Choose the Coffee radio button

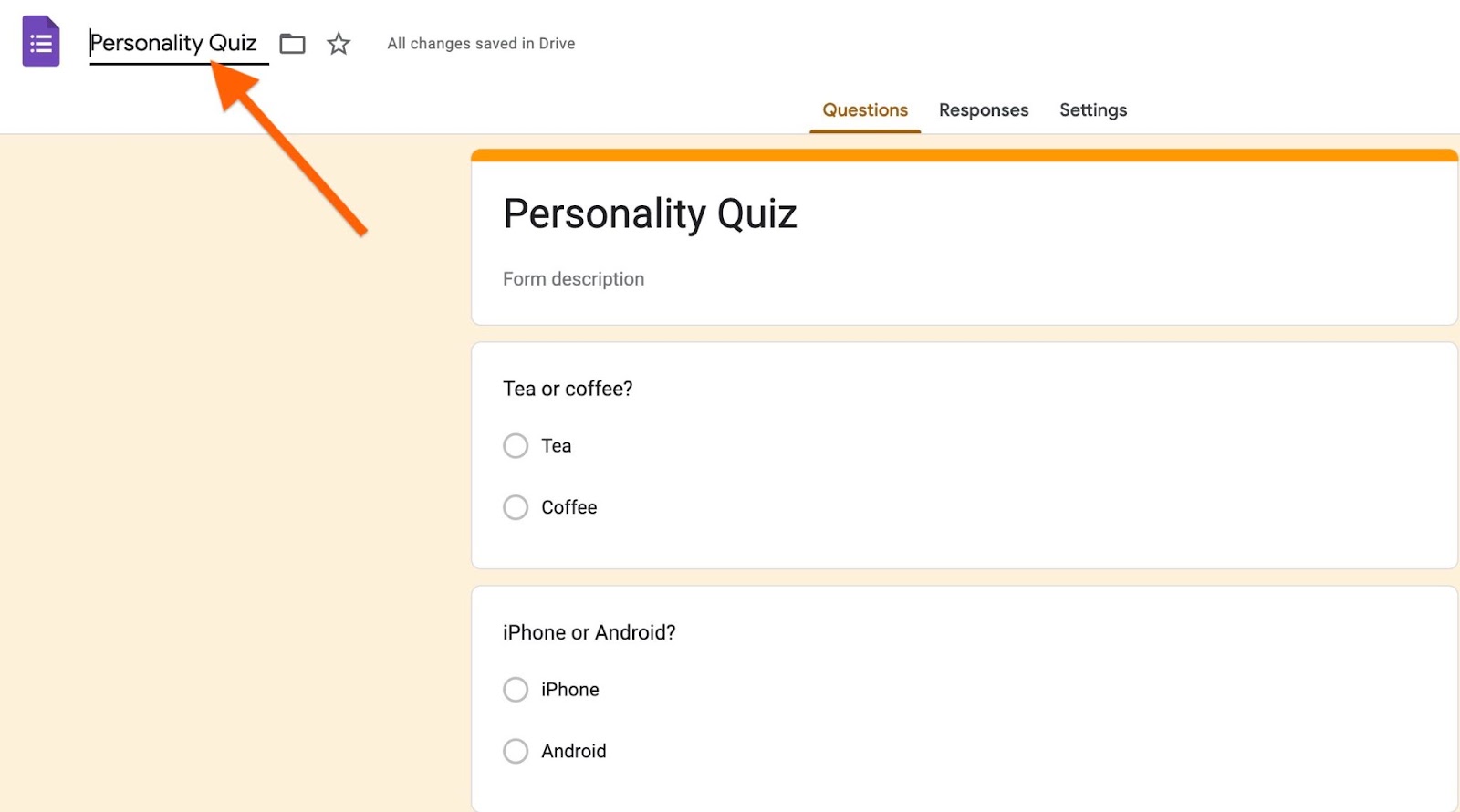tap(516, 507)
